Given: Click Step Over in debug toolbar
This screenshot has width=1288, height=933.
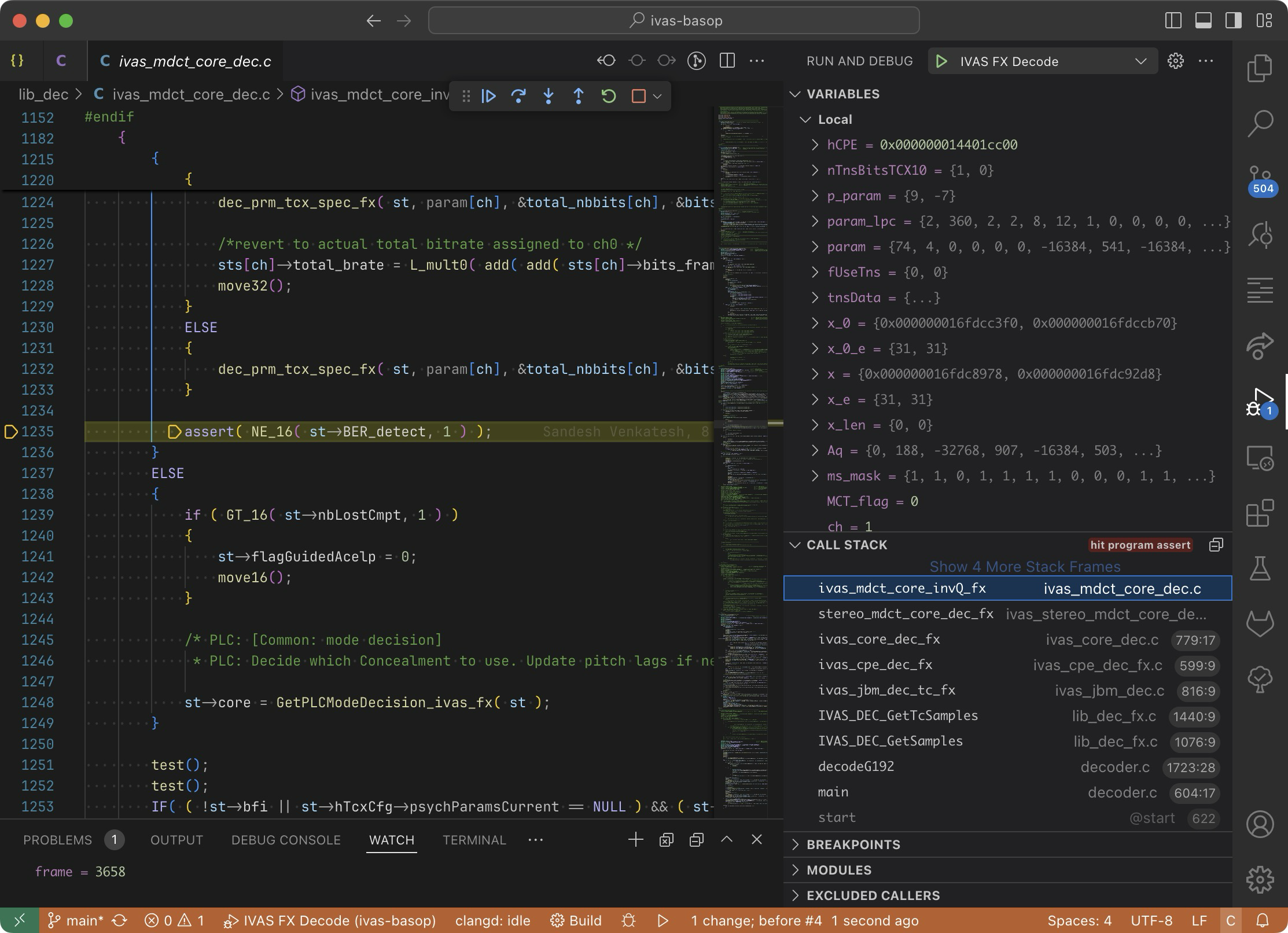Looking at the screenshot, I should tap(518, 95).
